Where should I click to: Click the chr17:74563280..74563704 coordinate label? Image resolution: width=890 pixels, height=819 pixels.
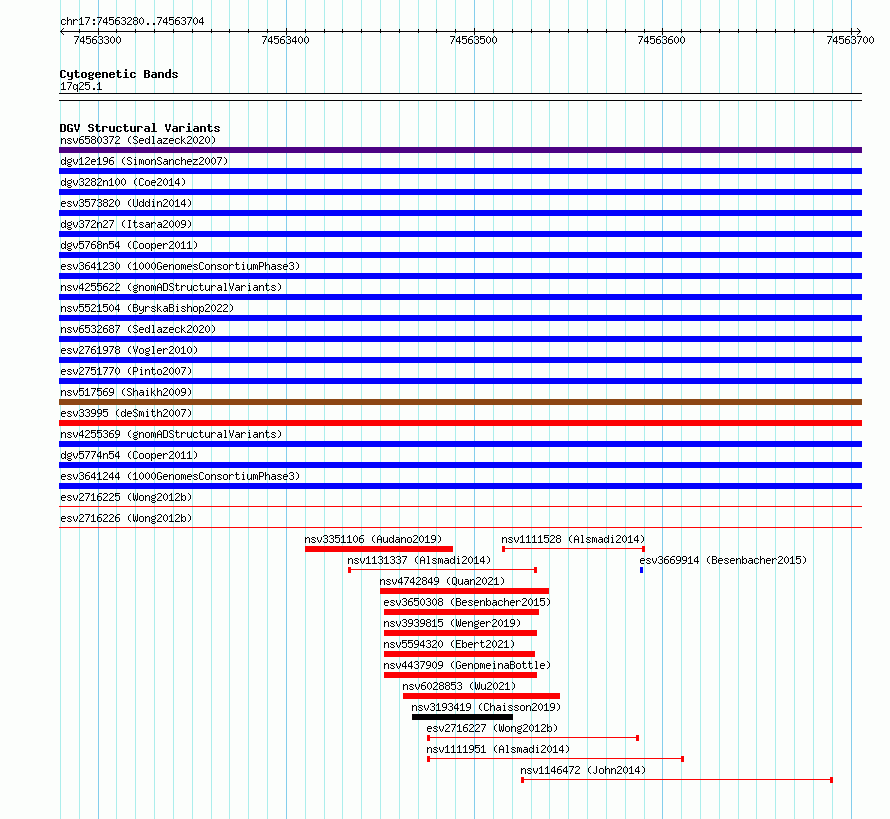click(132, 21)
